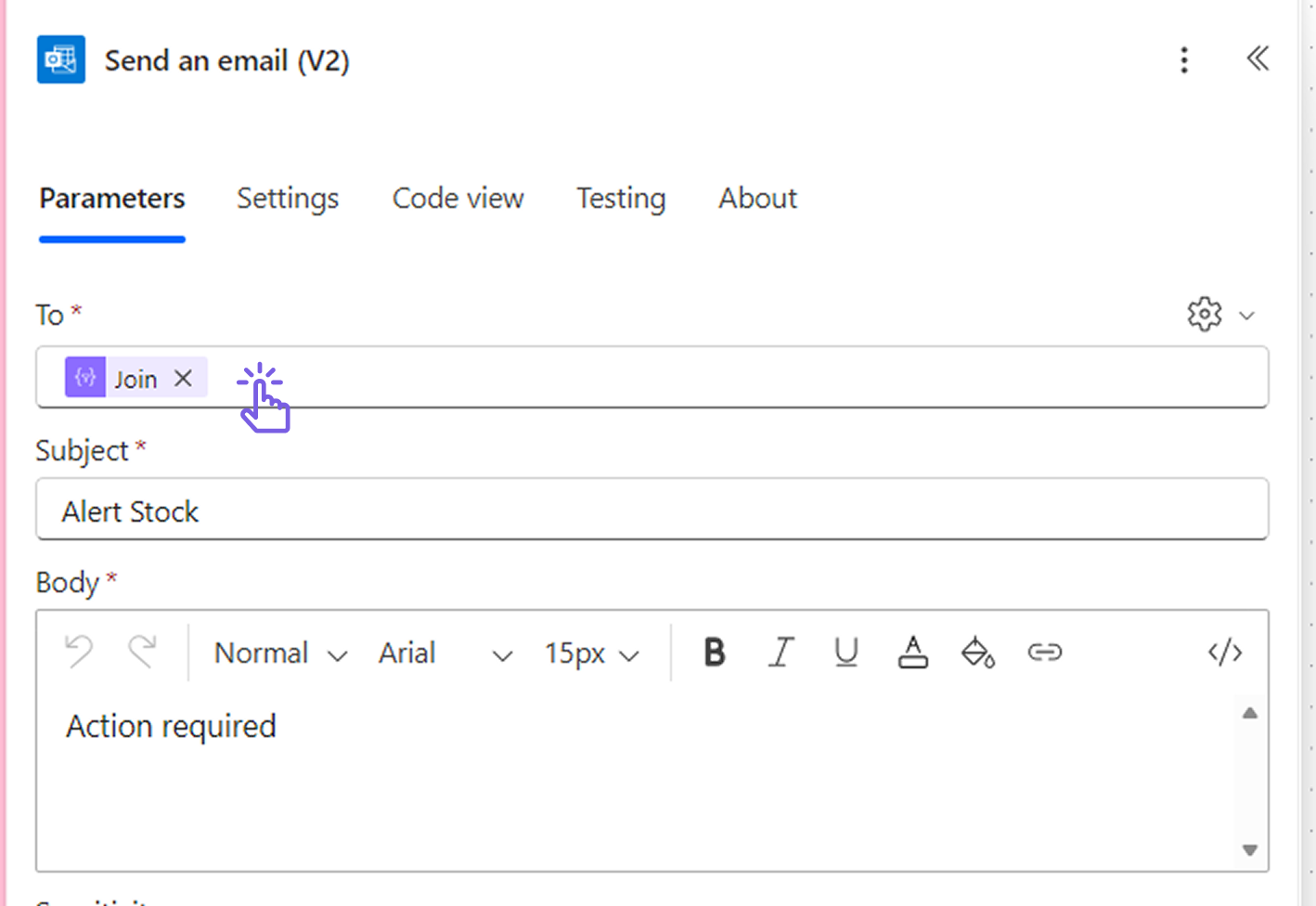Collapse the panel with double chevron
This screenshot has height=906, width=1316.
coord(1257,59)
